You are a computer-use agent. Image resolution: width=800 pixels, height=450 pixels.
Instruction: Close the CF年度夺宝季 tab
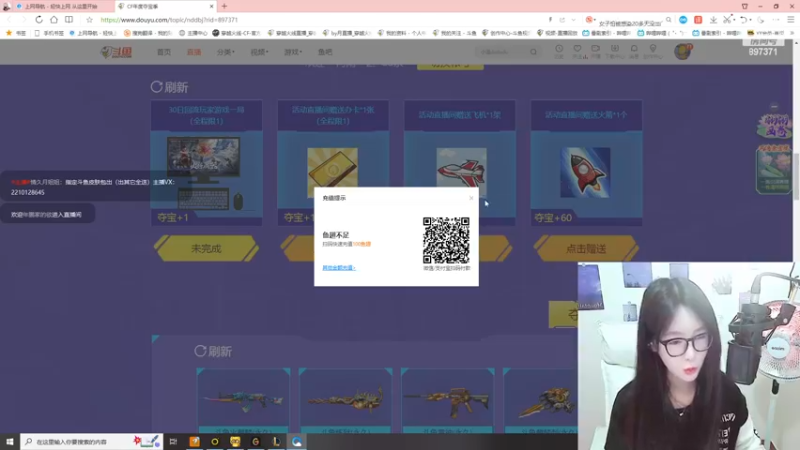coord(212,6)
